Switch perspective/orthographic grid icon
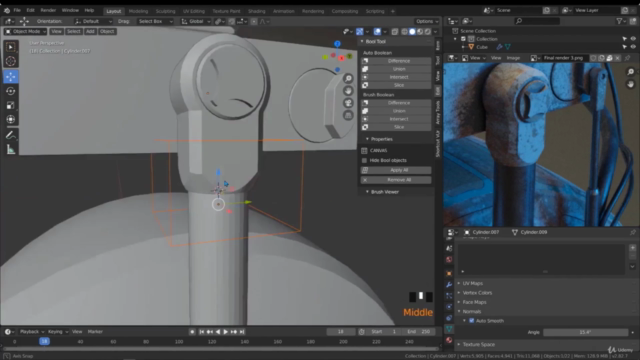 tap(348, 116)
